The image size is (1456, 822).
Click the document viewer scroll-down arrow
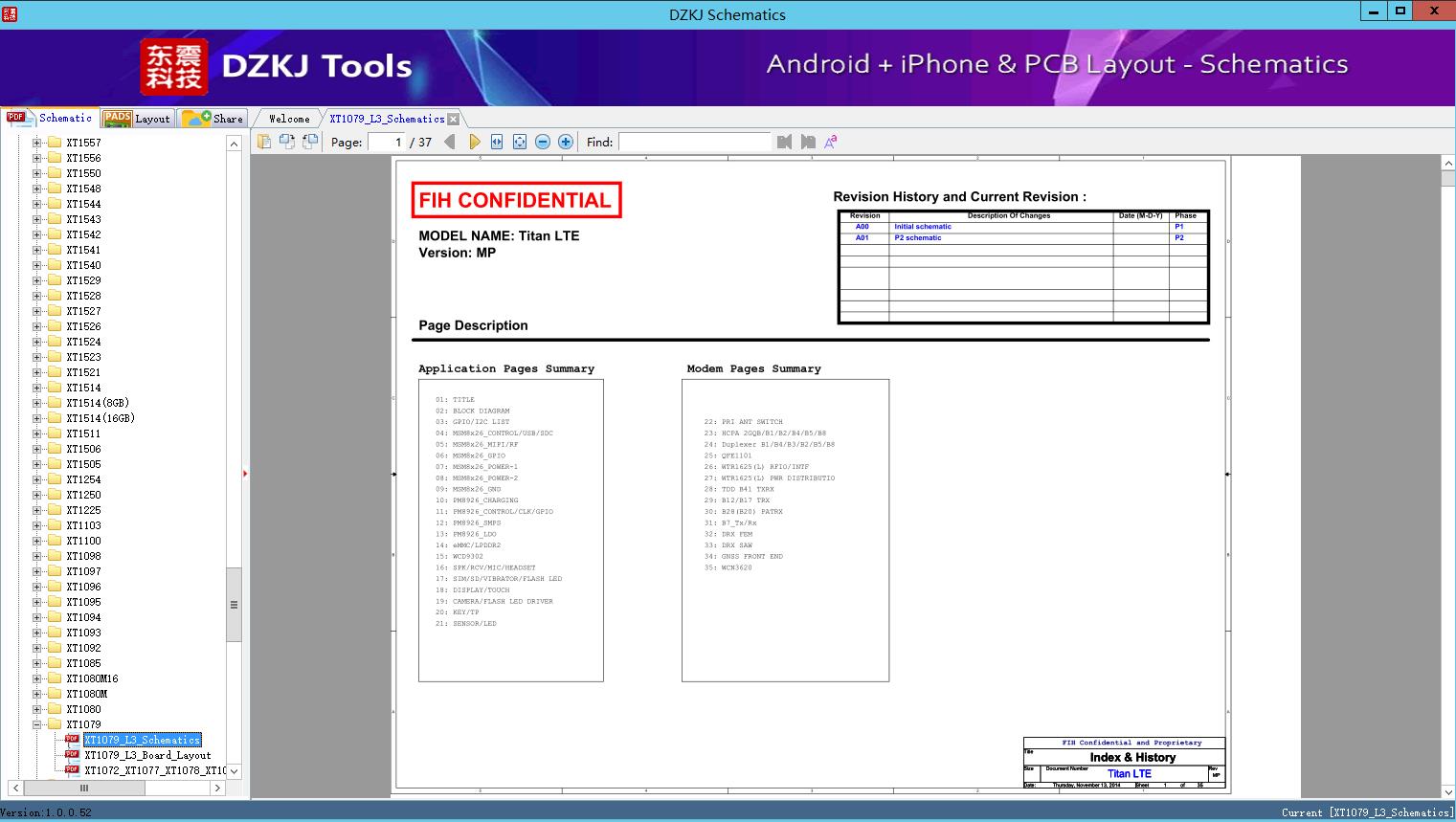[1447, 791]
